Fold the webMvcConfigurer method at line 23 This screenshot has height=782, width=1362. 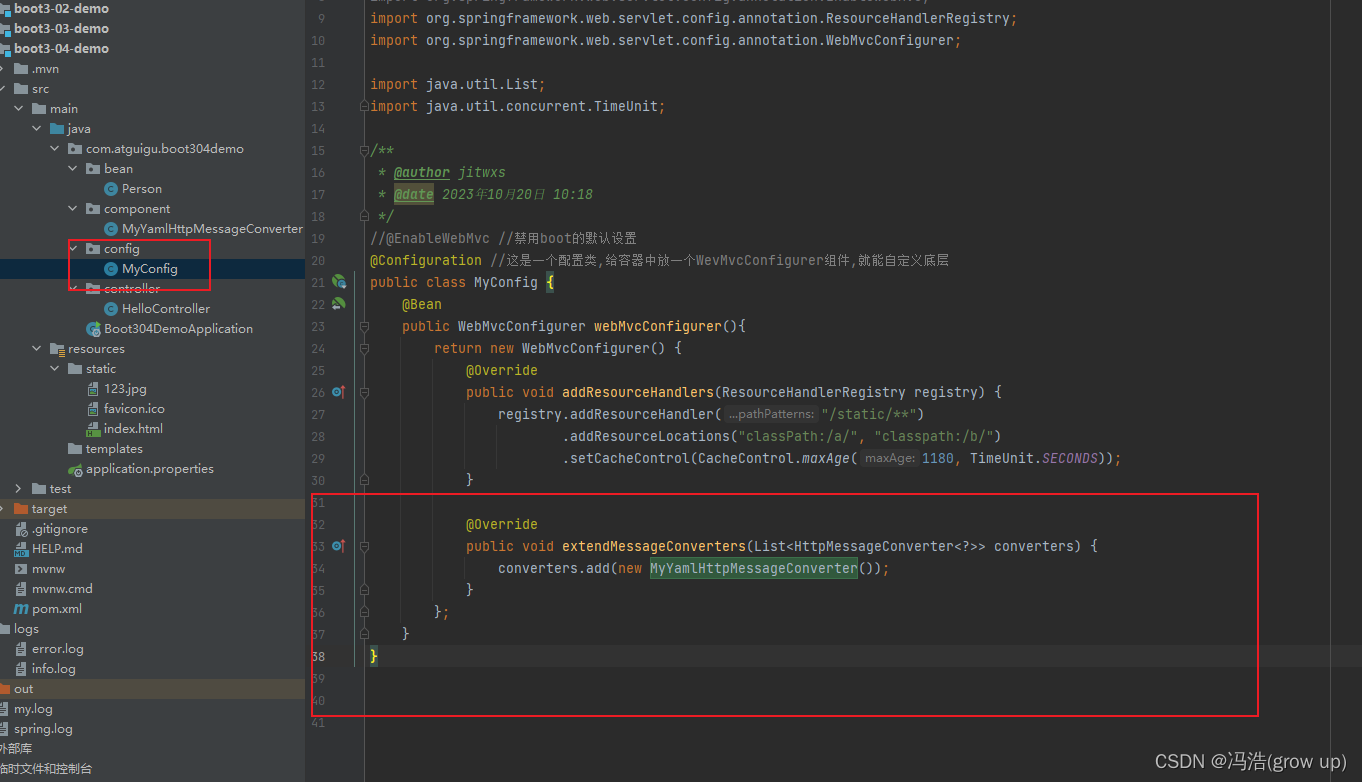click(x=364, y=326)
